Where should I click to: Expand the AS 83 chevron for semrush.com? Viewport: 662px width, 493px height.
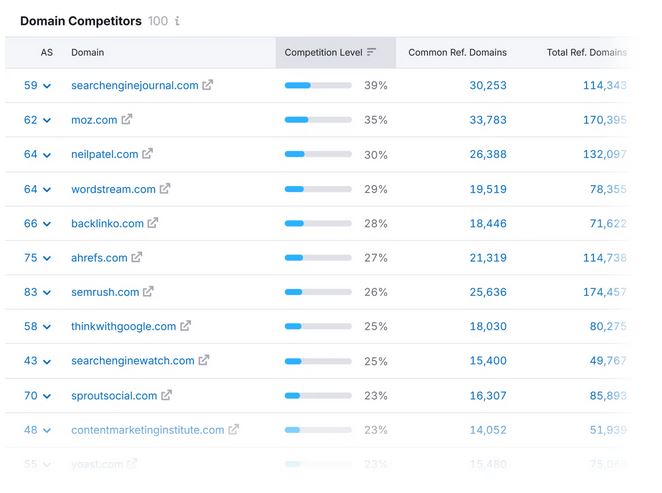click(47, 293)
